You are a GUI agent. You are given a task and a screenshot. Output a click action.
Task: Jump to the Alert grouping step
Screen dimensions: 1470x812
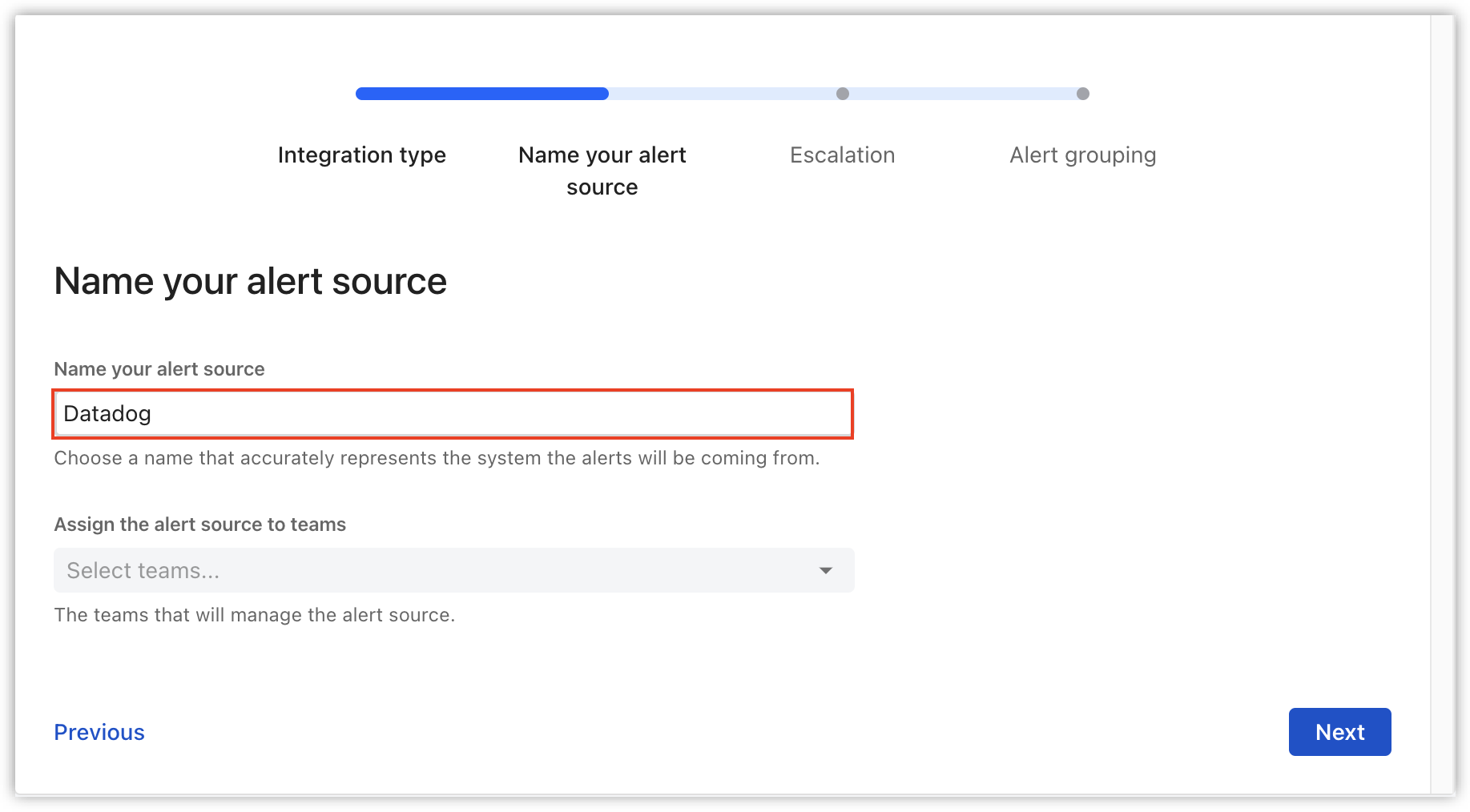click(1083, 155)
